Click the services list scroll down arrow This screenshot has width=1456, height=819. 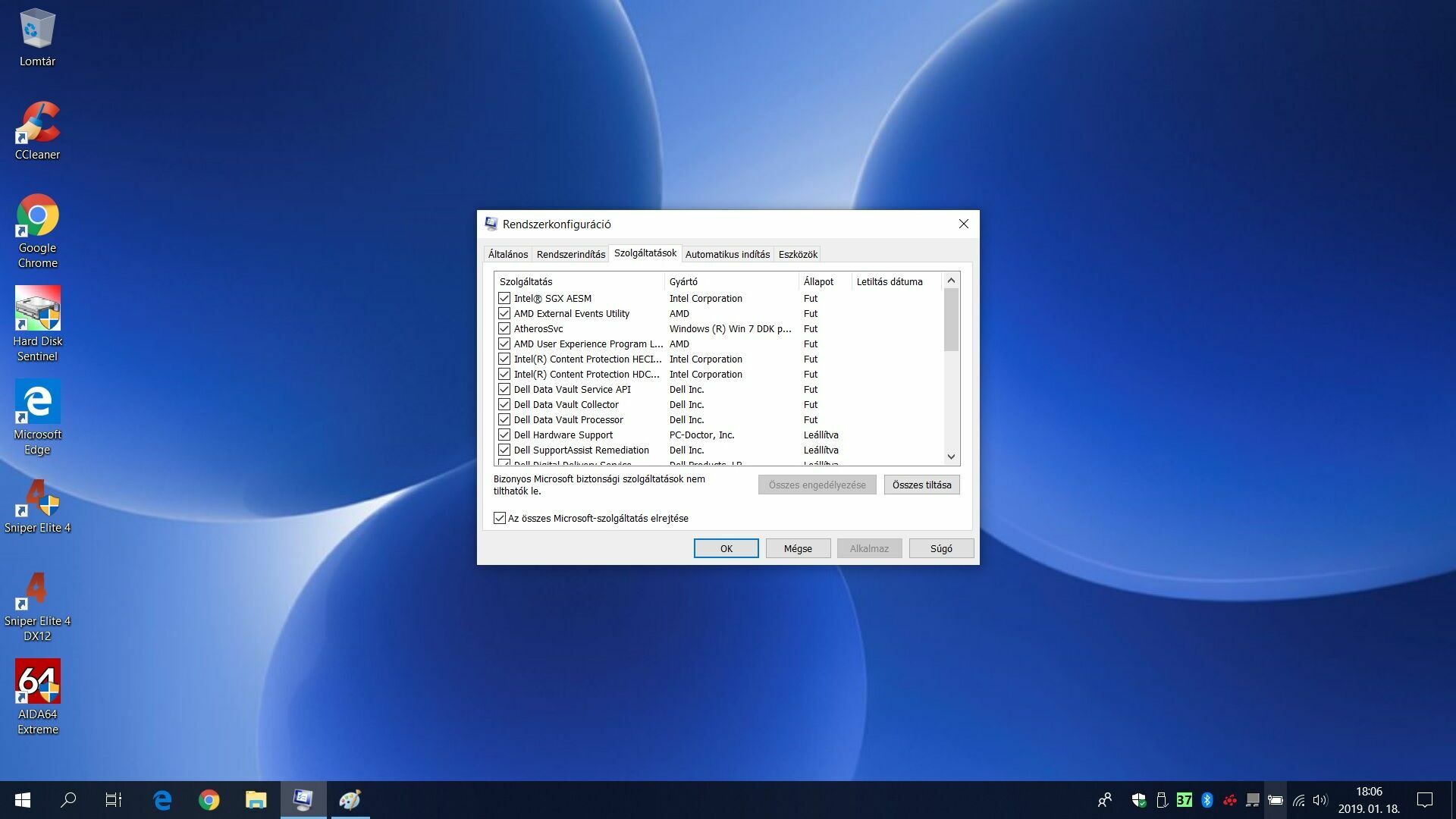tap(951, 457)
